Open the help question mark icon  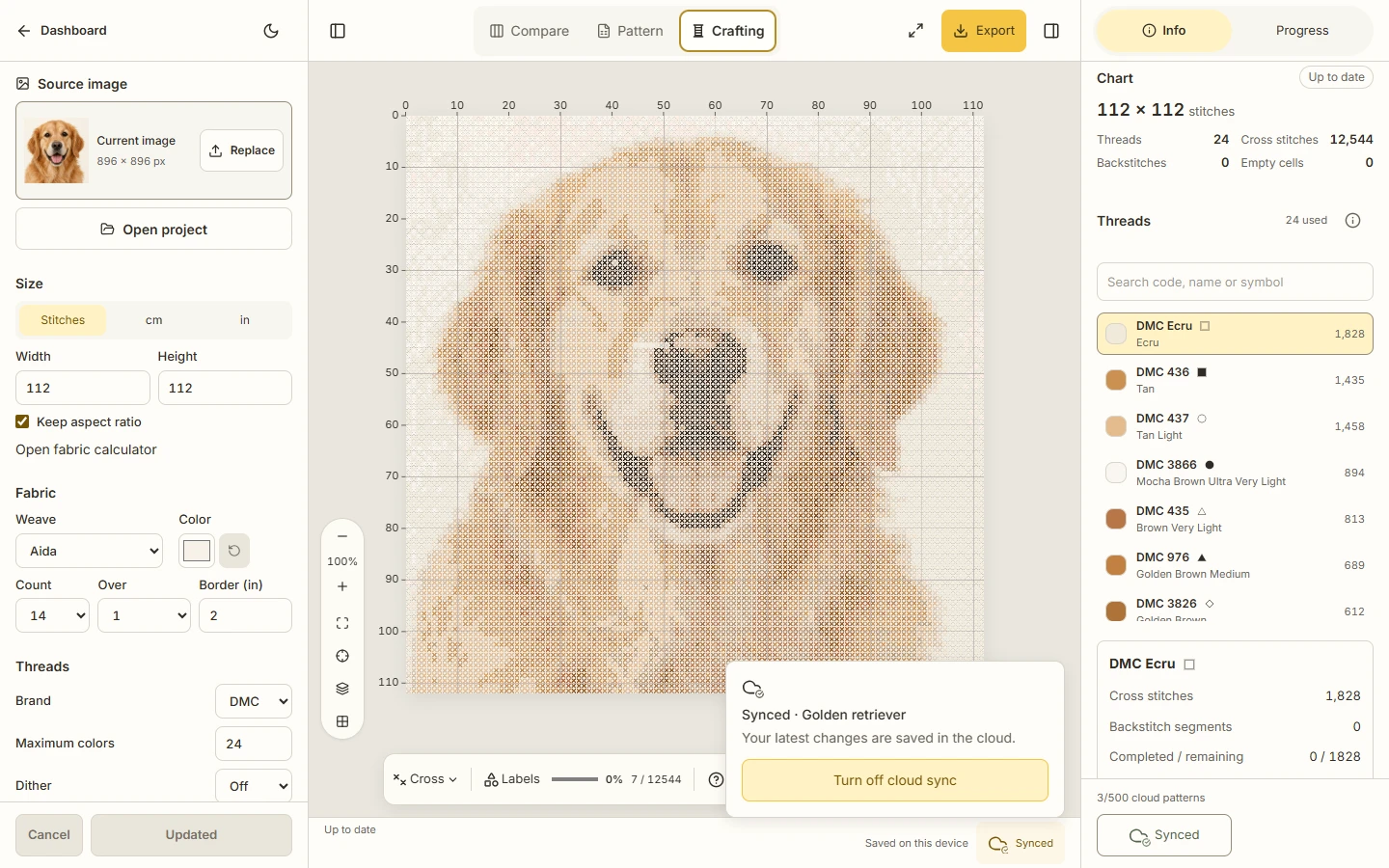716,779
